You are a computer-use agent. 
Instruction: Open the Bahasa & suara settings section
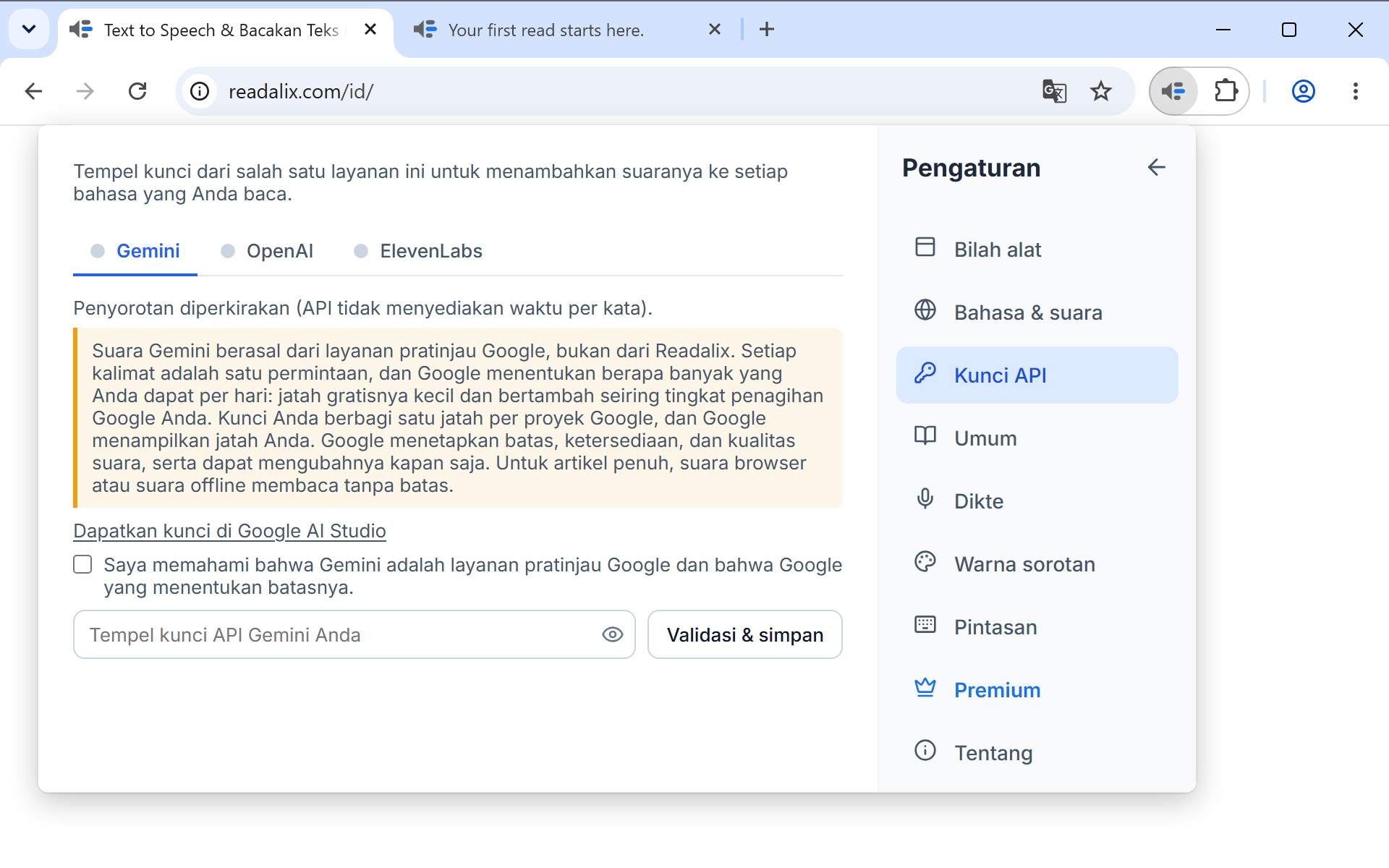coord(1037,312)
